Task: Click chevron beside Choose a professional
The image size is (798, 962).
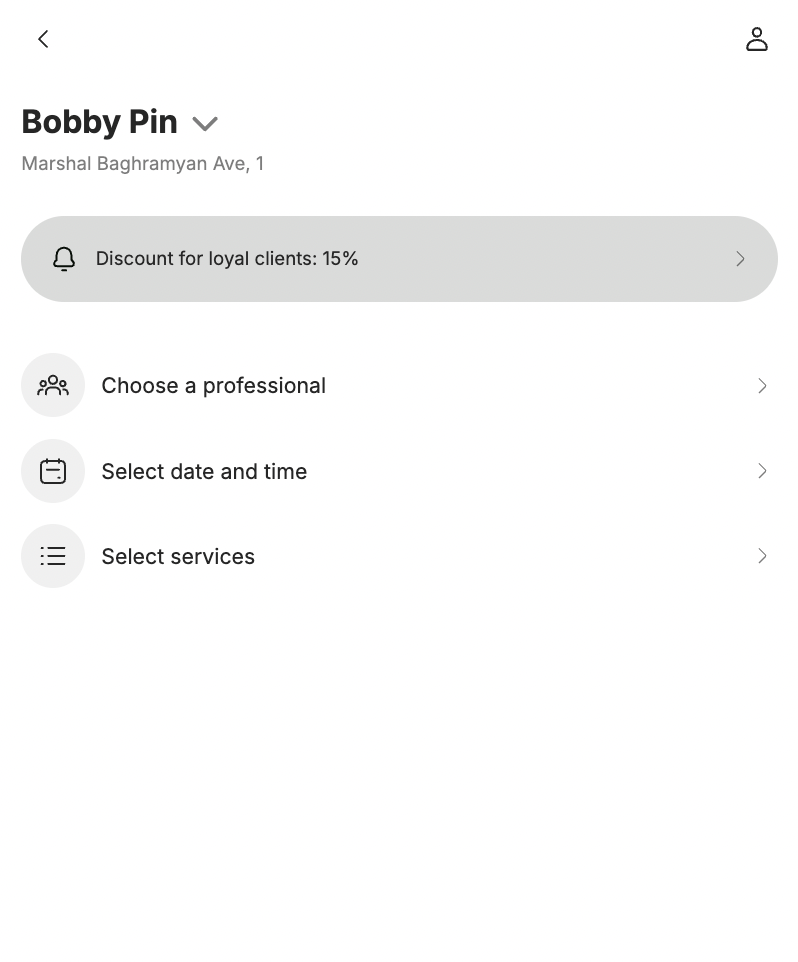Action: point(762,386)
